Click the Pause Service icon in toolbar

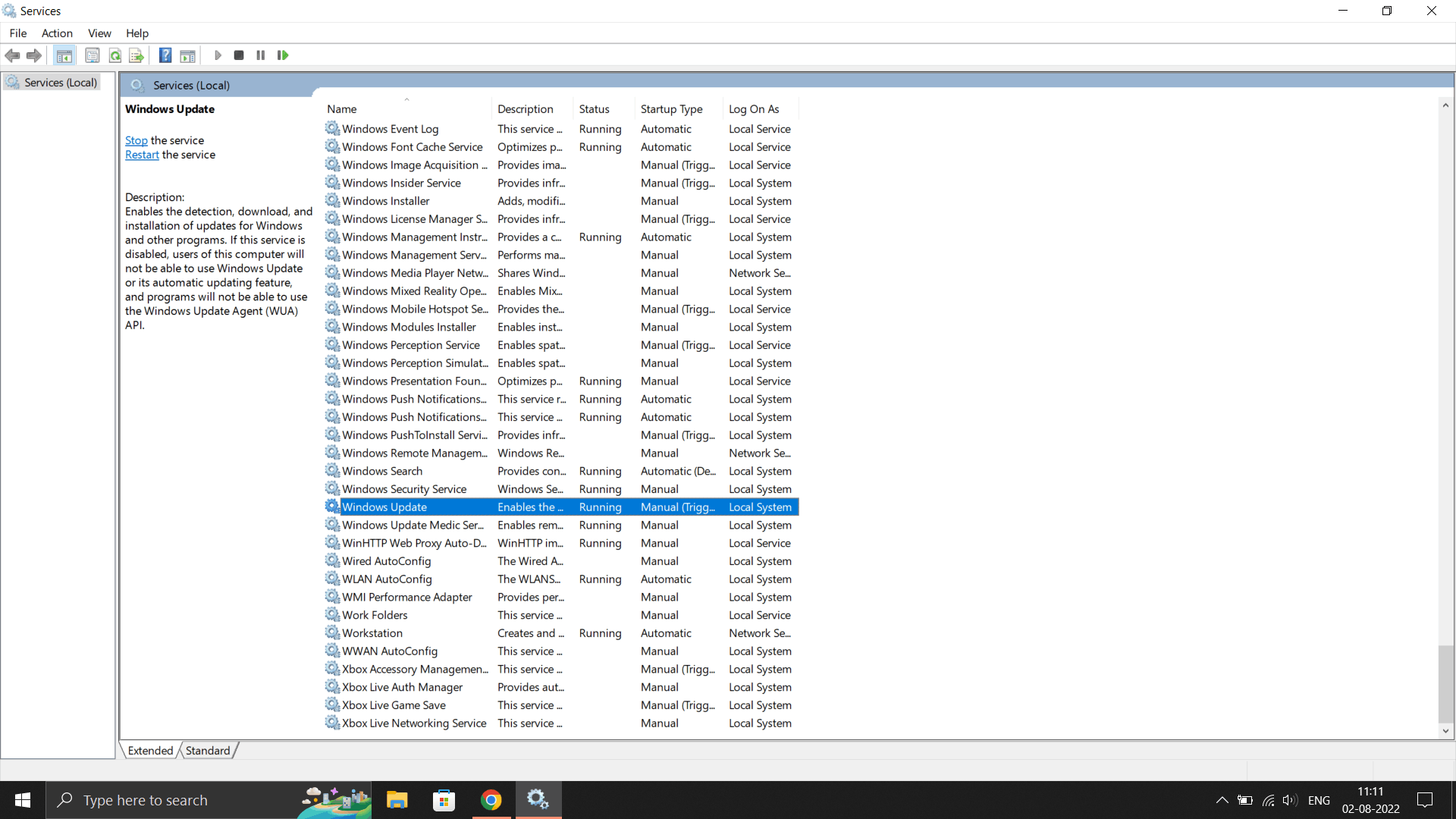point(261,55)
